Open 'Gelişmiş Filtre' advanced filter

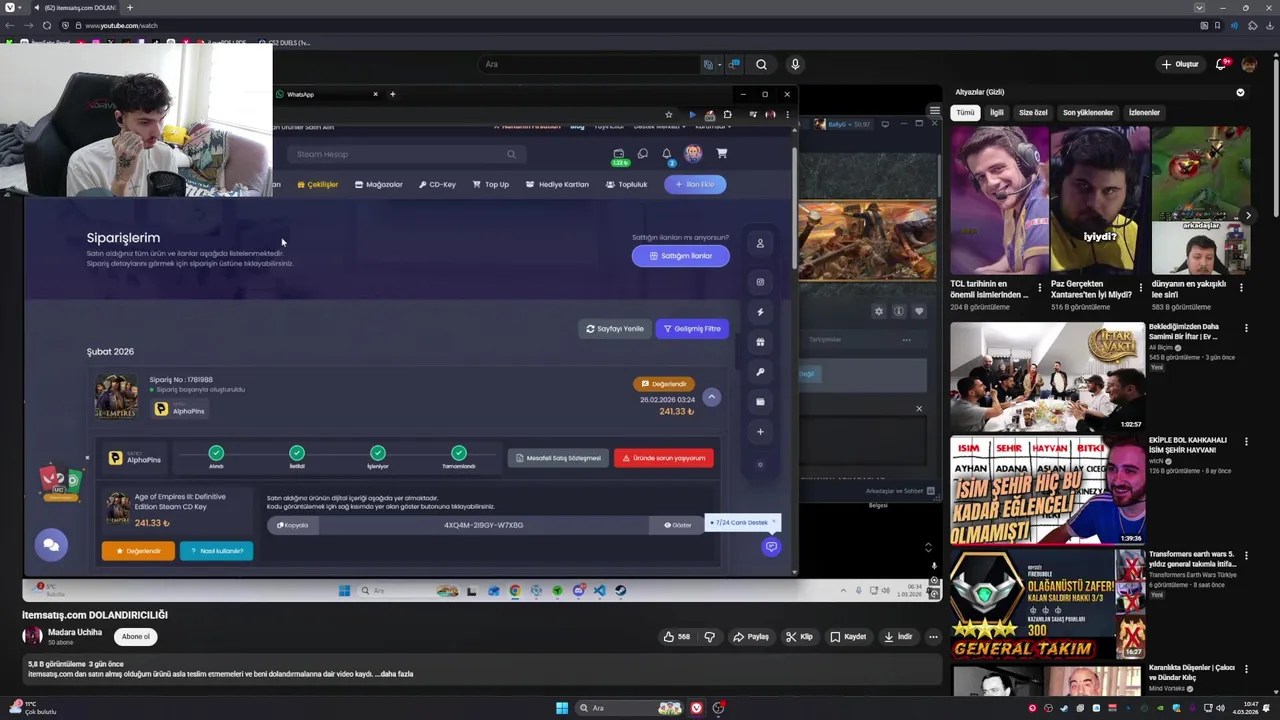pos(692,328)
